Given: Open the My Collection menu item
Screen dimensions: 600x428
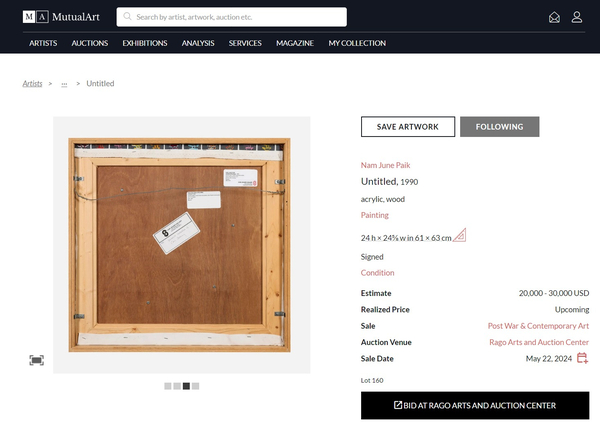Looking at the screenshot, I should pos(357,43).
